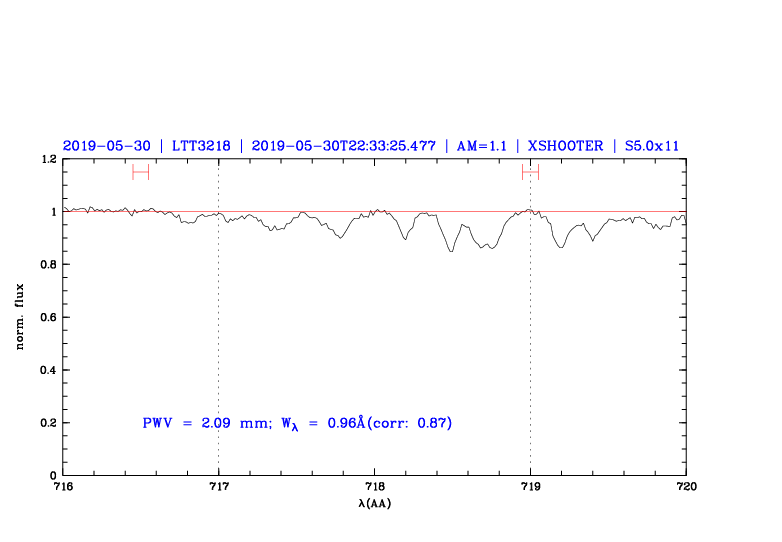
Task: Click the 720 x-axis tick label
Action: 686,487
